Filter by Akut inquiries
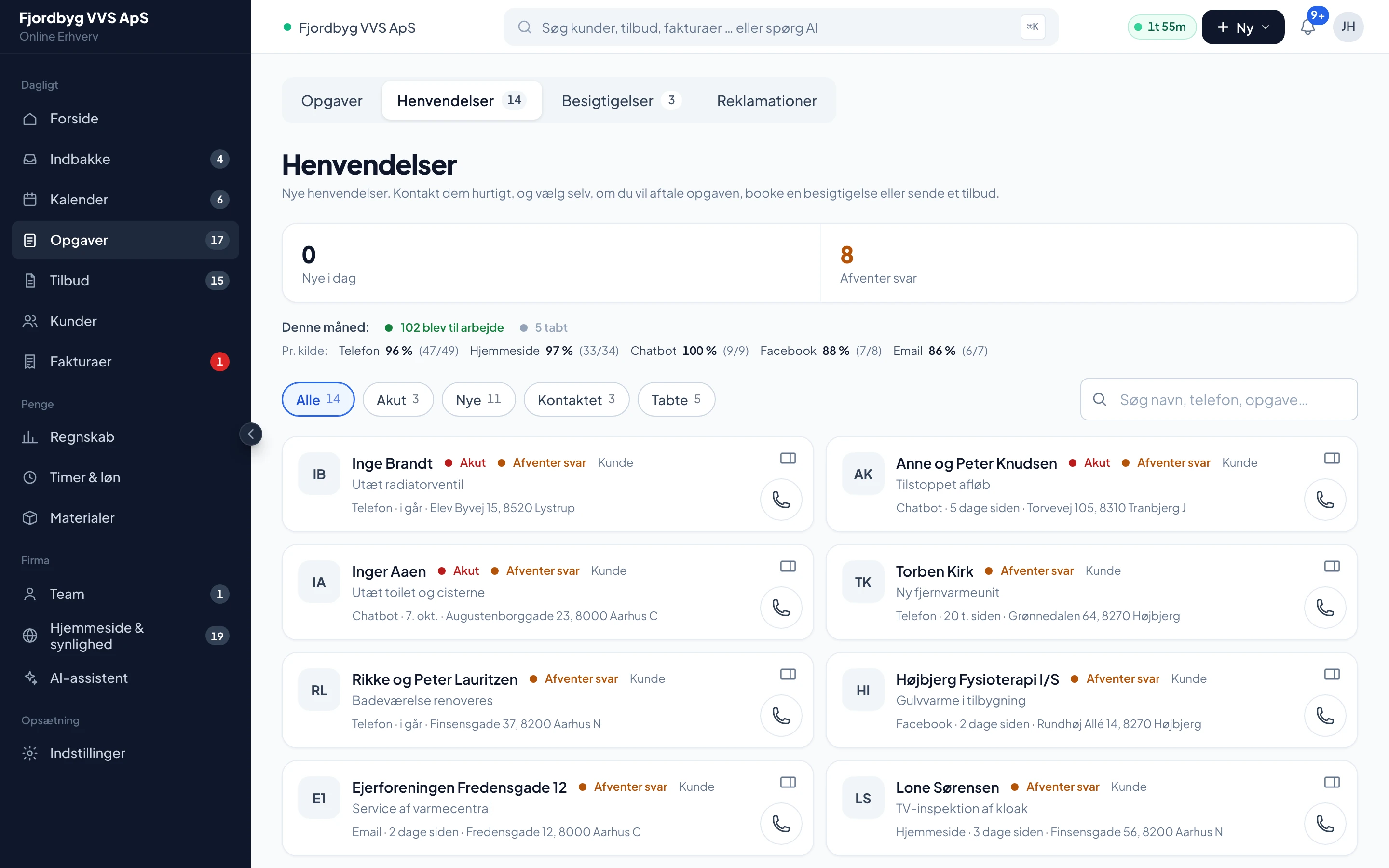 [398, 400]
